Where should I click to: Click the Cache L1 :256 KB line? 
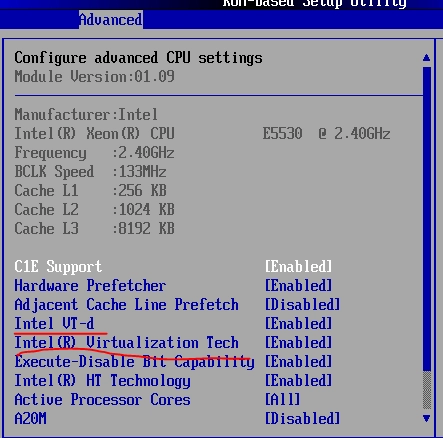(90, 191)
